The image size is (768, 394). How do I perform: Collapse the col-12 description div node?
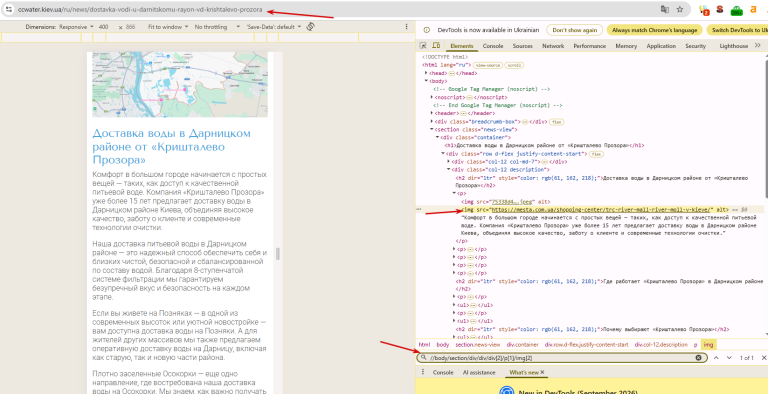448,170
